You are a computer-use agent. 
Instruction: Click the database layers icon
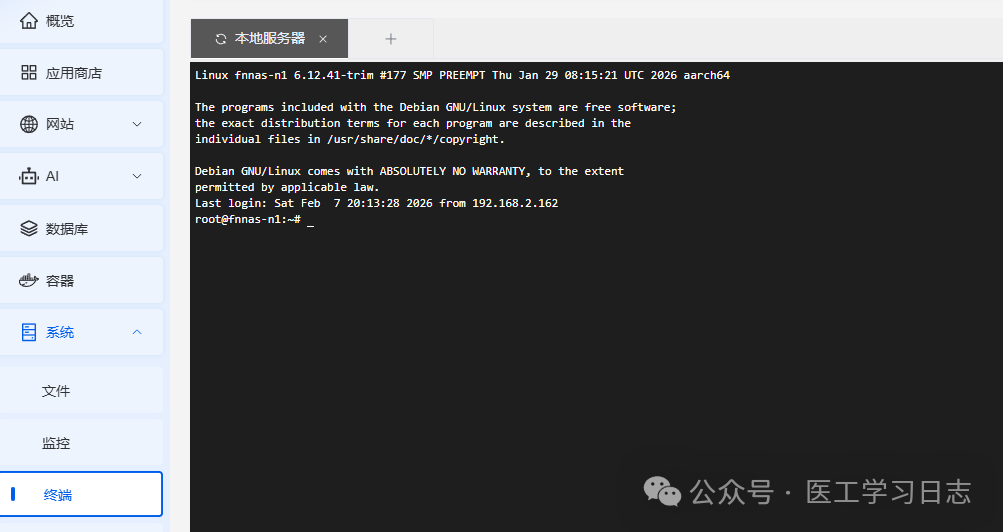point(29,228)
